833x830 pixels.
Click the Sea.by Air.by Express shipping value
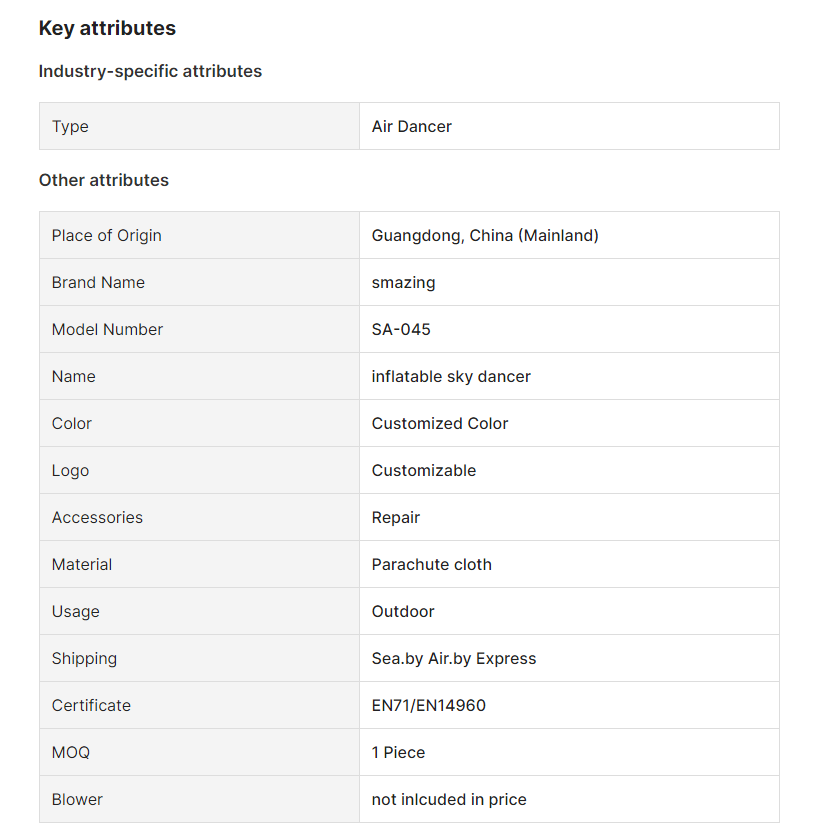click(454, 658)
